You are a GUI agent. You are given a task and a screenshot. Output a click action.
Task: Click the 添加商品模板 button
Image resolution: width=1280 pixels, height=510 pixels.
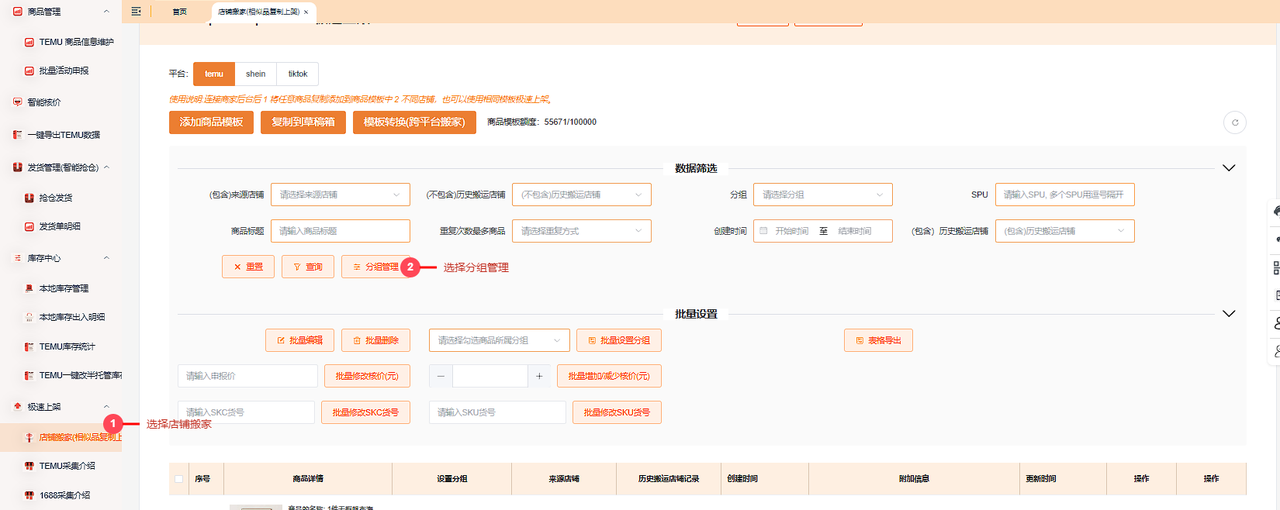tap(211, 122)
